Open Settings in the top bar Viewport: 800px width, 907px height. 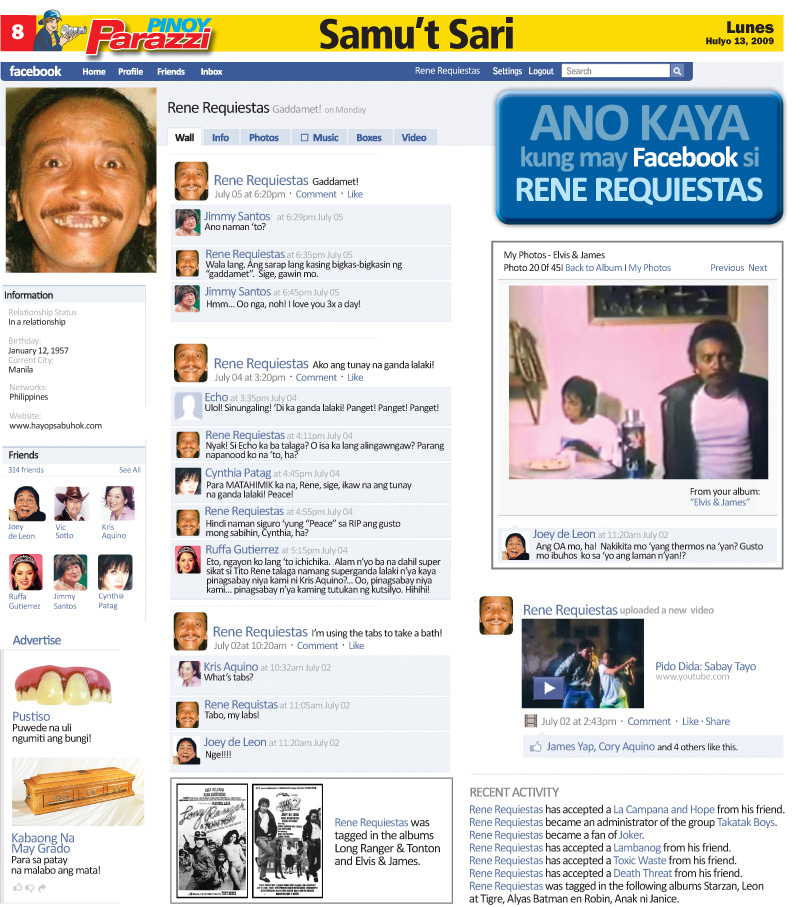click(507, 71)
